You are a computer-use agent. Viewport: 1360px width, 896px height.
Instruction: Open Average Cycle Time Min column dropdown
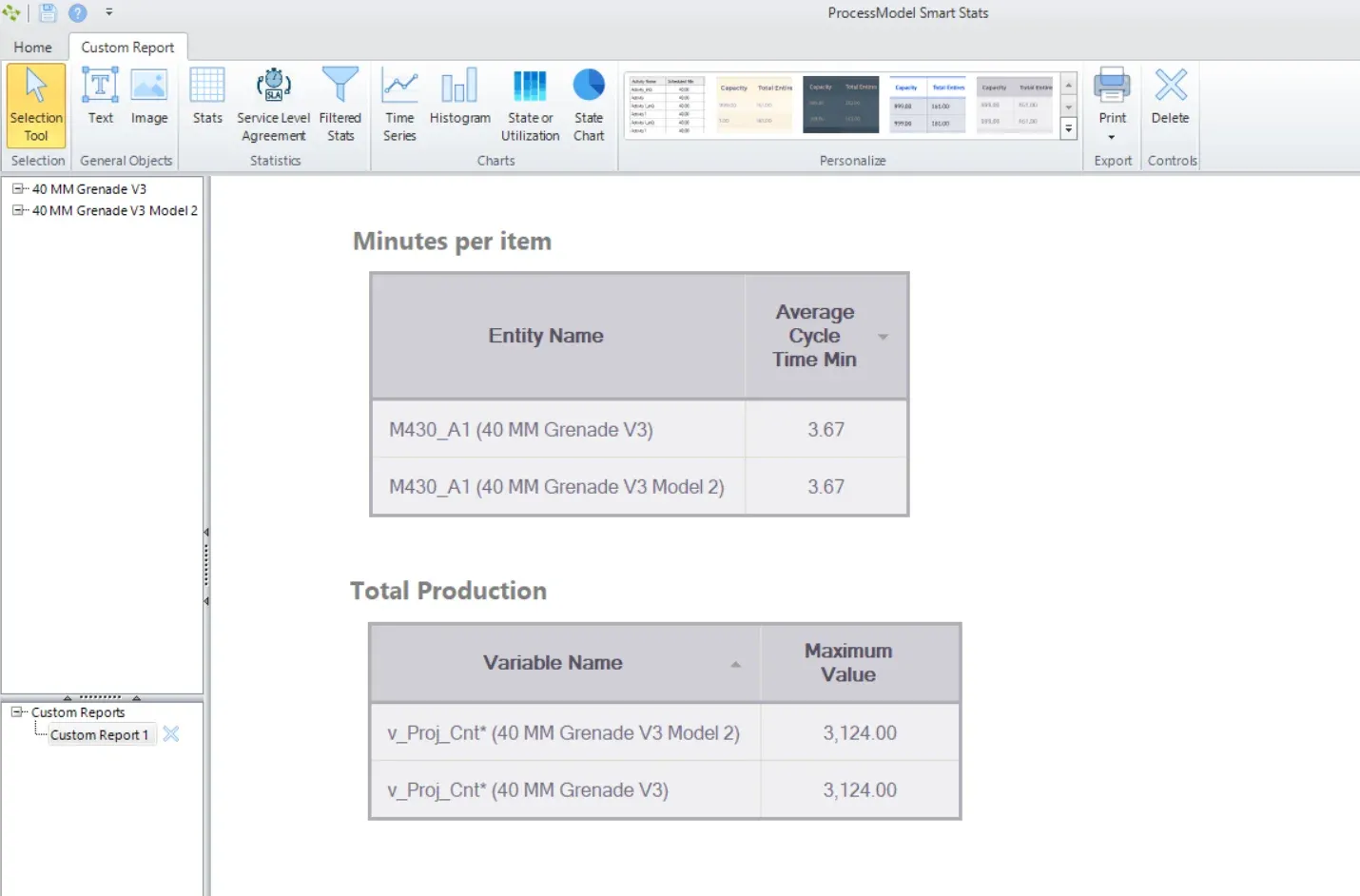pos(883,337)
